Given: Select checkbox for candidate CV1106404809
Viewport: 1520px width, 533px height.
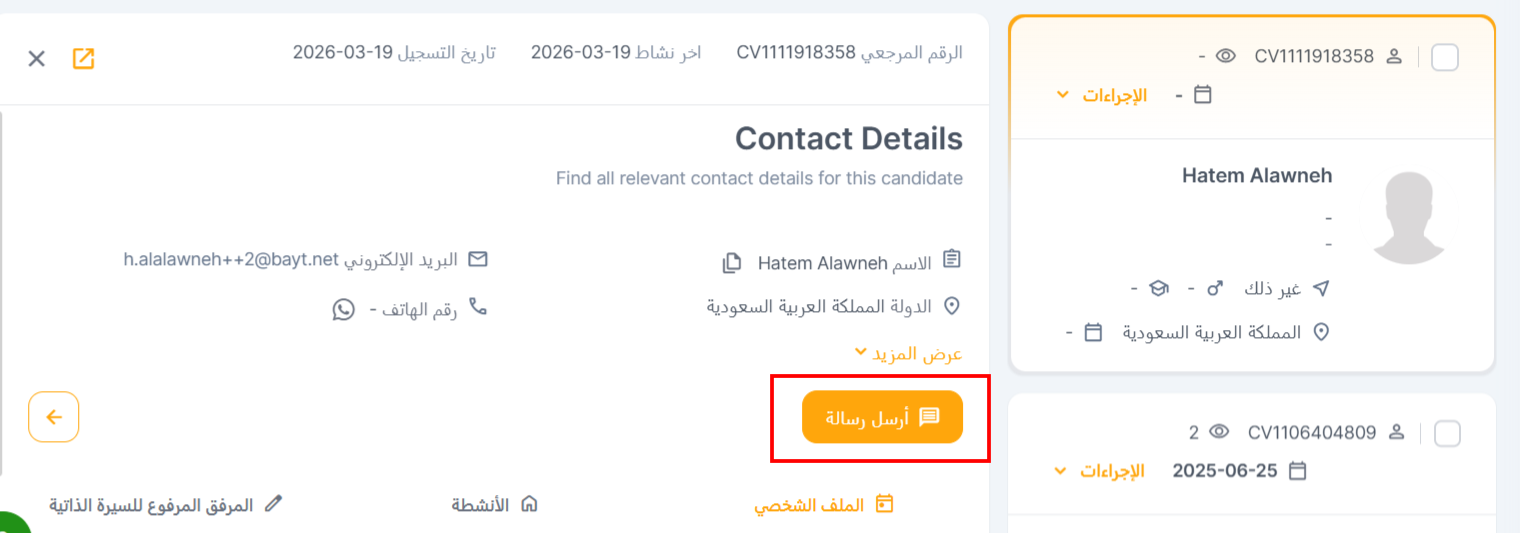Looking at the screenshot, I should 1447,434.
